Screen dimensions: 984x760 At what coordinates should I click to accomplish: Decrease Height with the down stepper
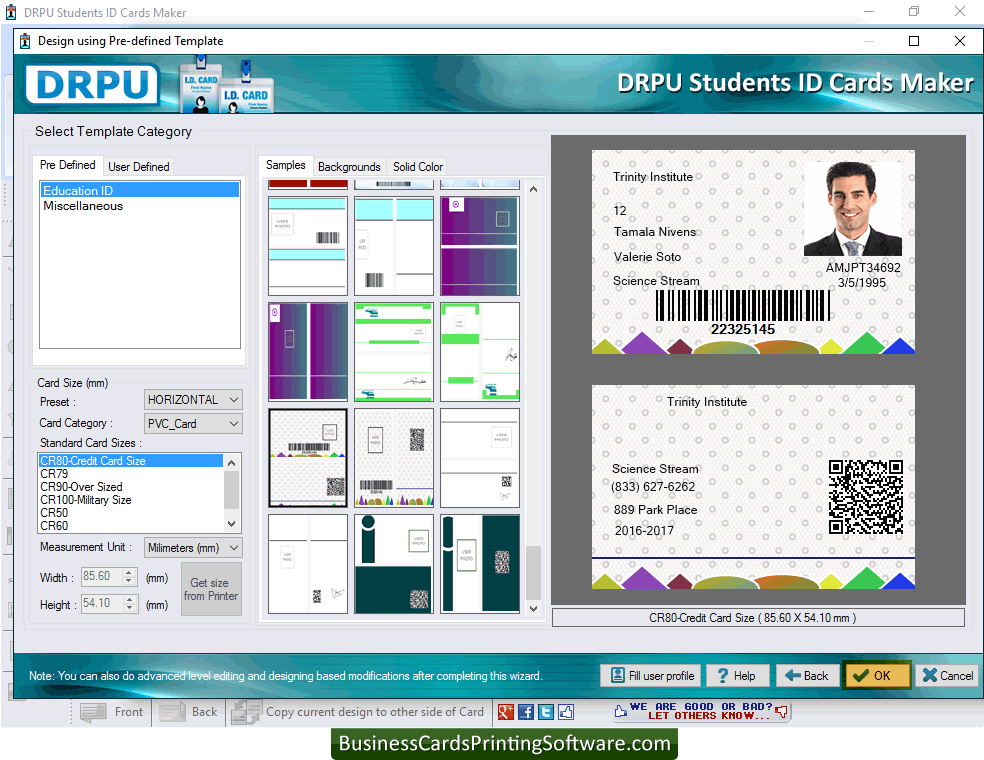[129, 607]
